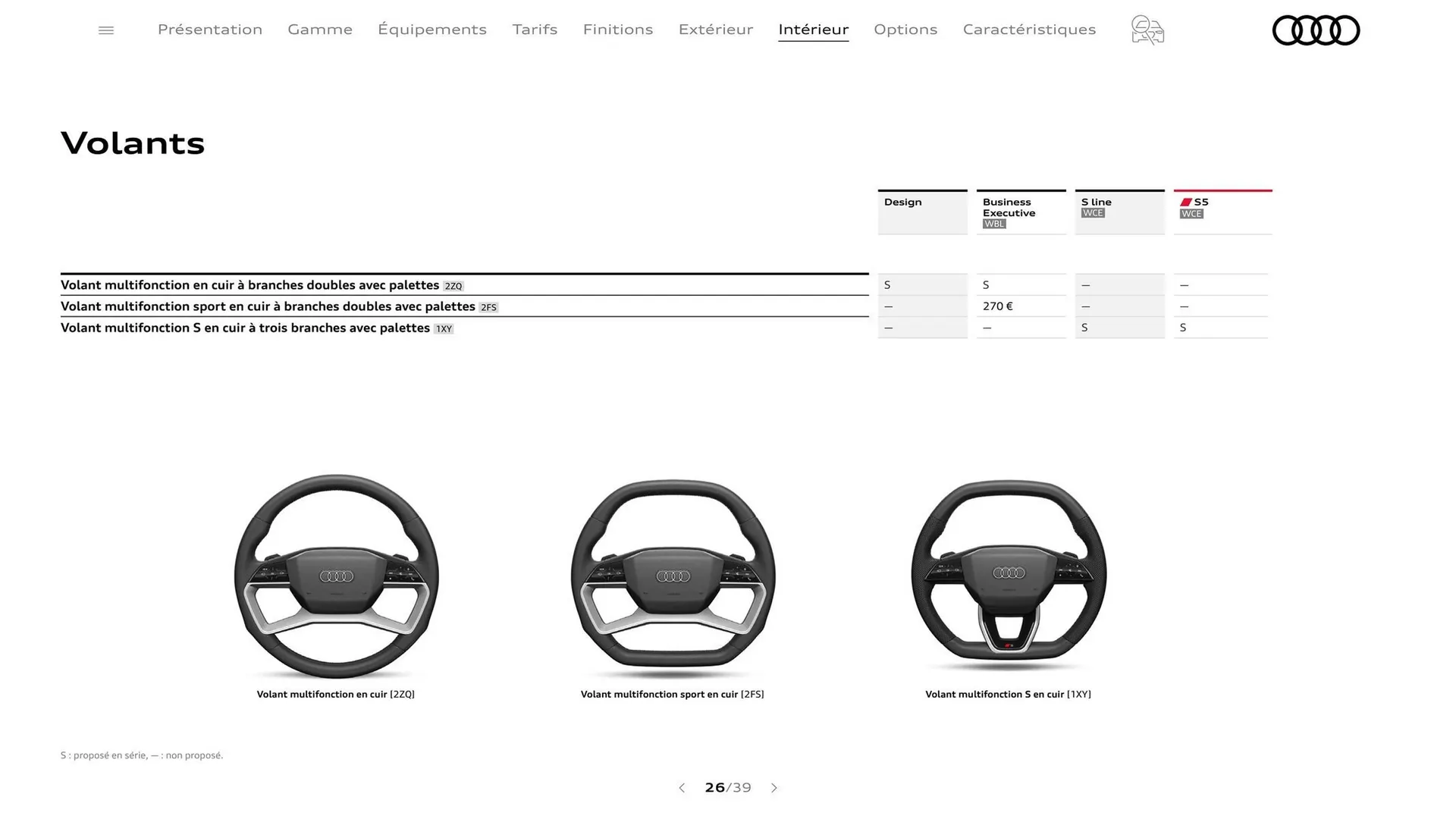Select Finitions in the navigation bar
The image size is (1456, 819).
618,30
